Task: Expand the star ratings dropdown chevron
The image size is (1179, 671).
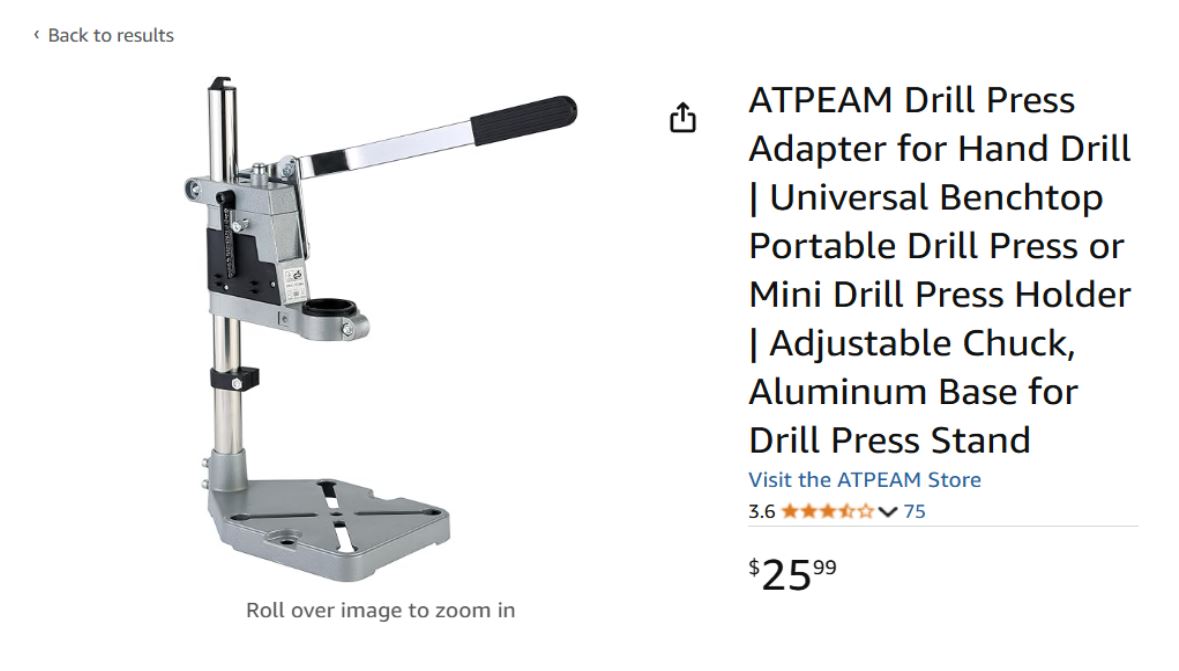Action: (888, 512)
